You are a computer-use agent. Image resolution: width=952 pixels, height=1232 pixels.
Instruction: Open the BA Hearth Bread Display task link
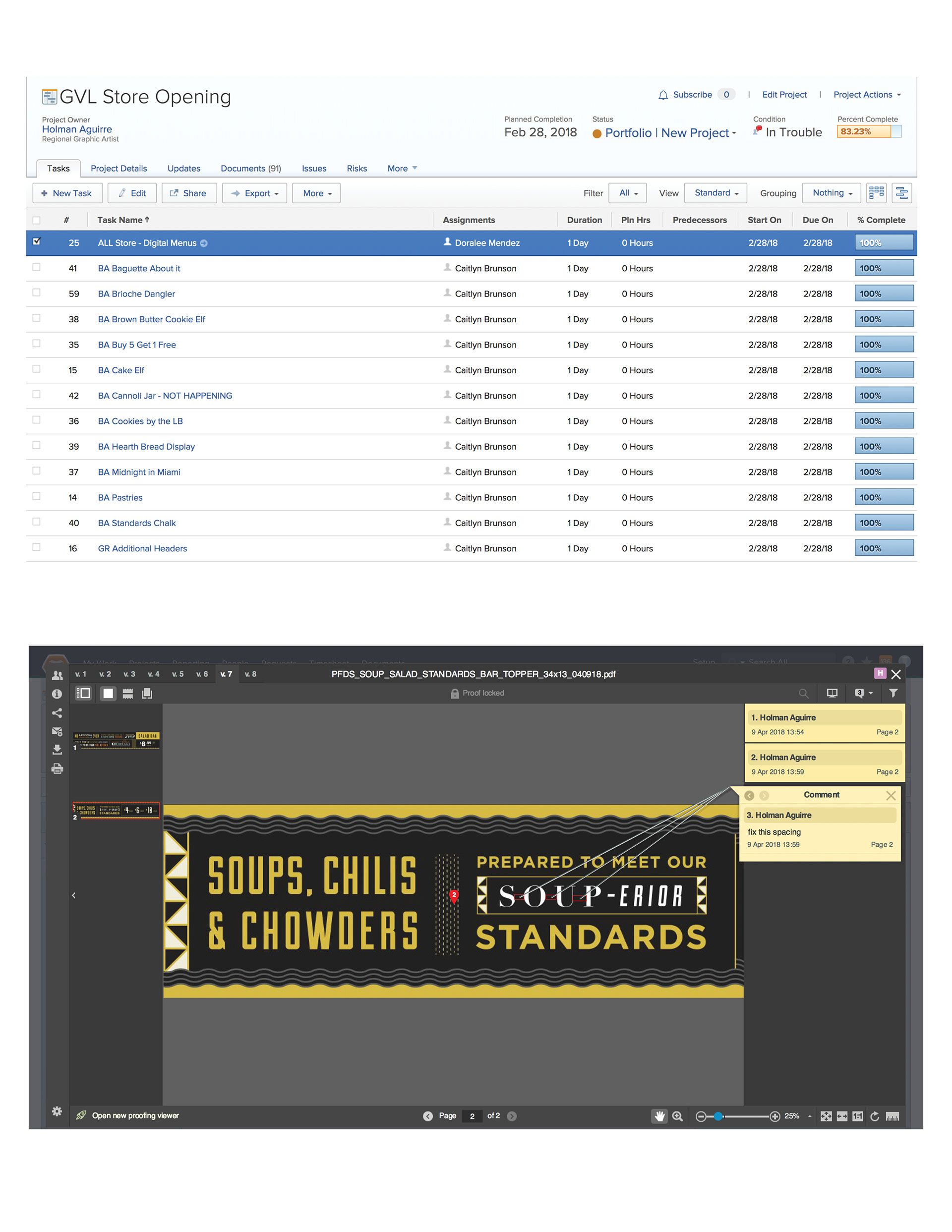tap(146, 447)
